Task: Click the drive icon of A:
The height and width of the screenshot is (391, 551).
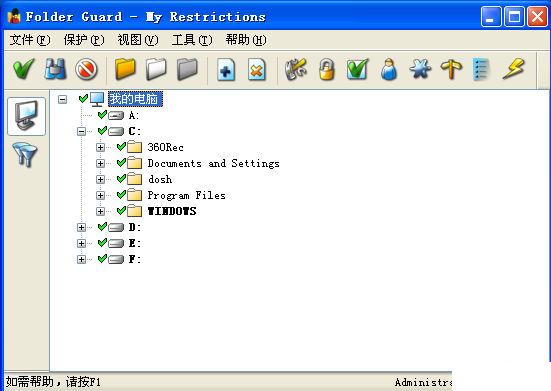Action: click(116, 115)
